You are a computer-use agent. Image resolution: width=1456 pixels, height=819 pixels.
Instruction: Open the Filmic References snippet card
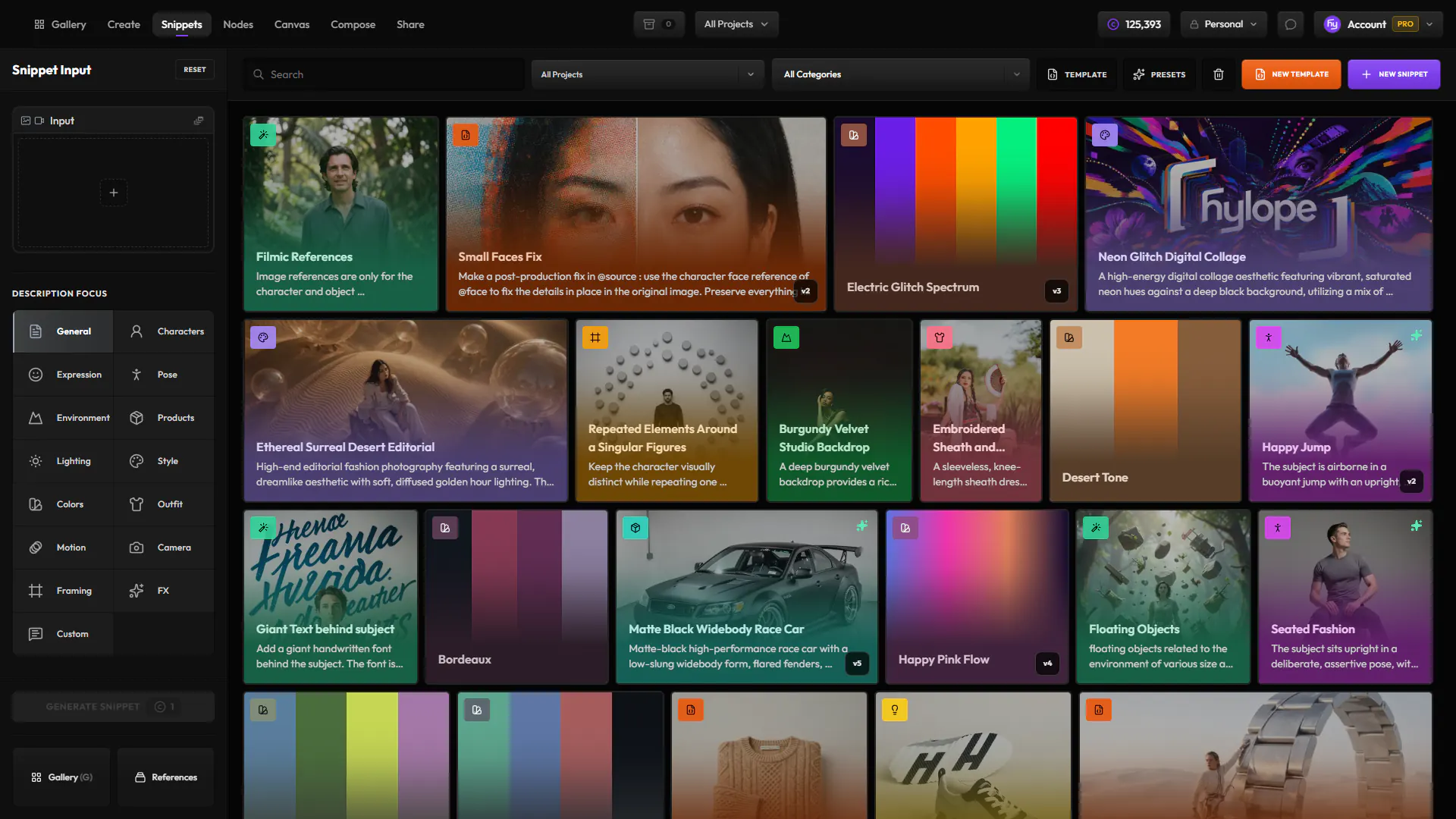(x=340, y=214)
